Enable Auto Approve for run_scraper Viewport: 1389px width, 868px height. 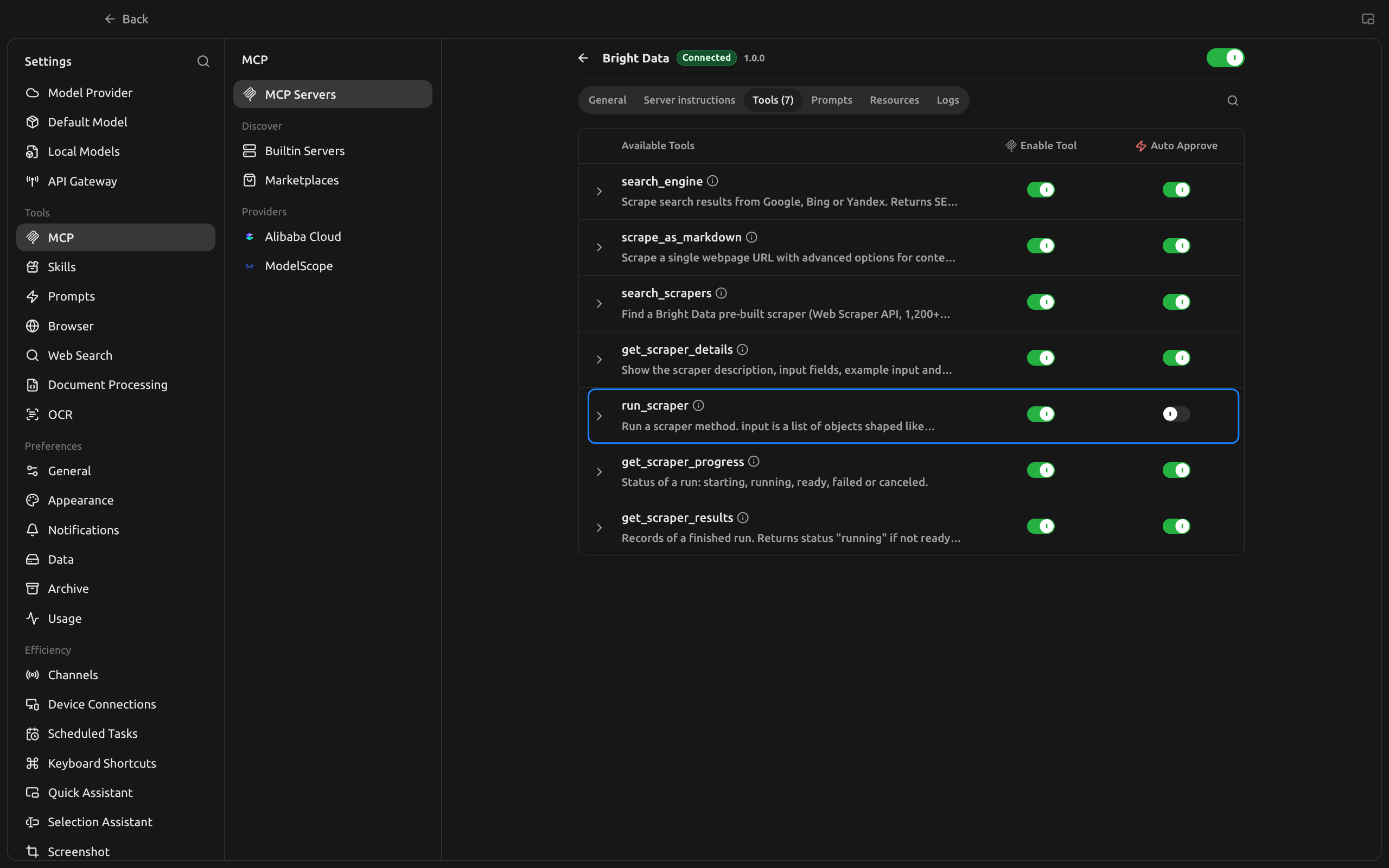(1176, 414)
